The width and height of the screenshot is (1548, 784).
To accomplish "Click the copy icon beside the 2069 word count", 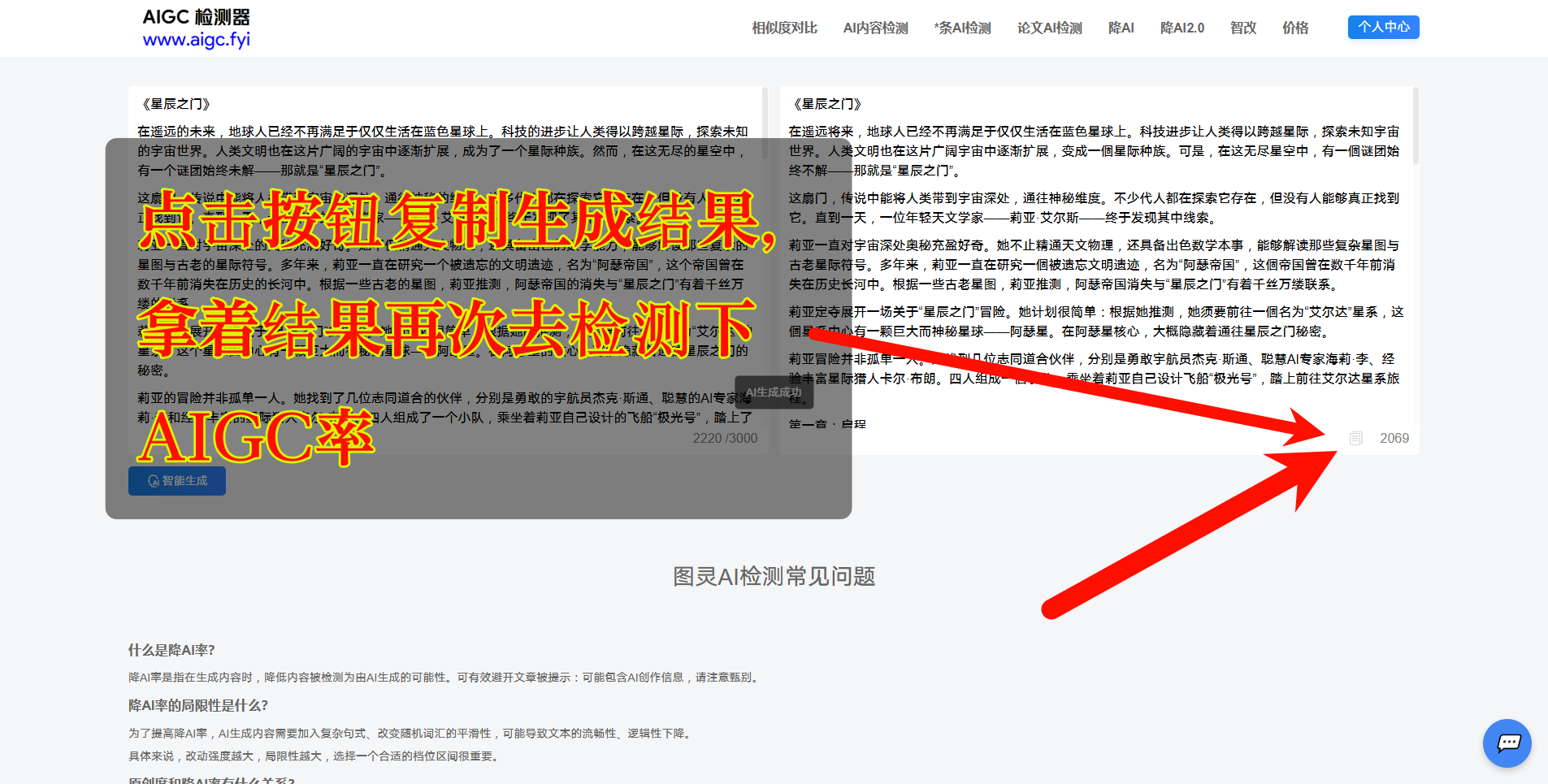I will point(1355,438).
